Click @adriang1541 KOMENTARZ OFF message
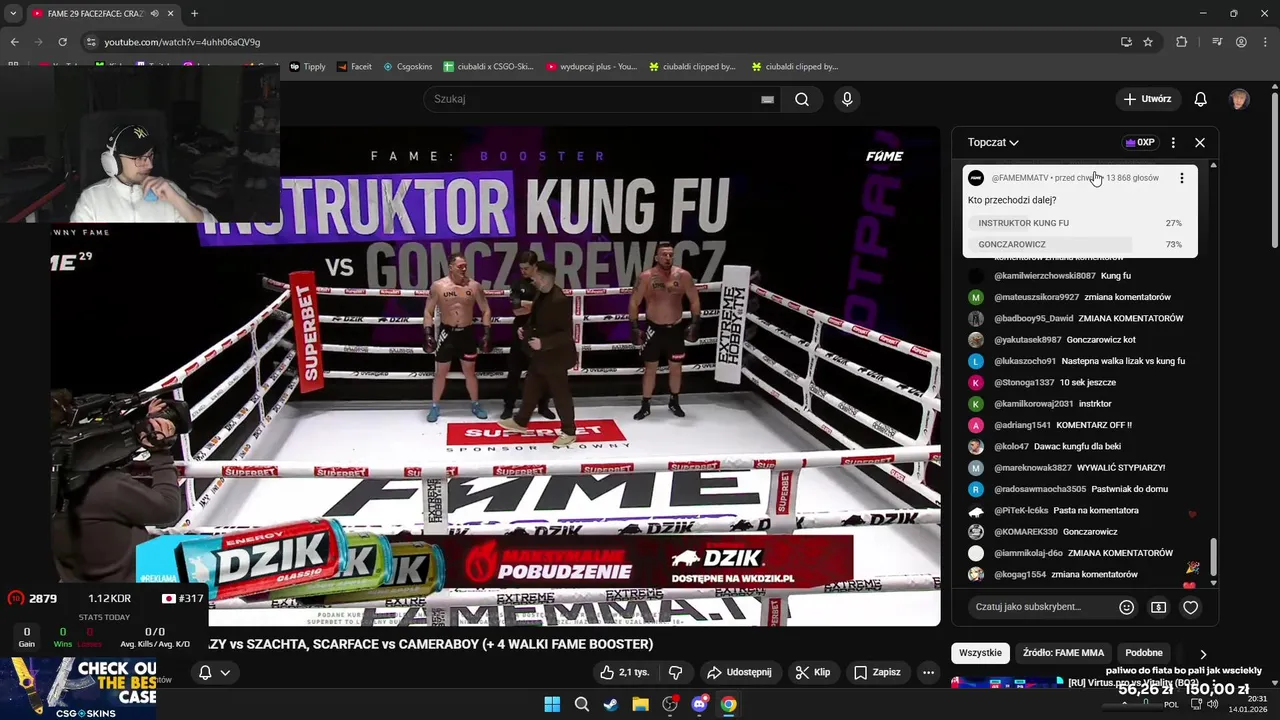The width and height of the screenshot is (1280, 720). click(x=1080, y=425)
